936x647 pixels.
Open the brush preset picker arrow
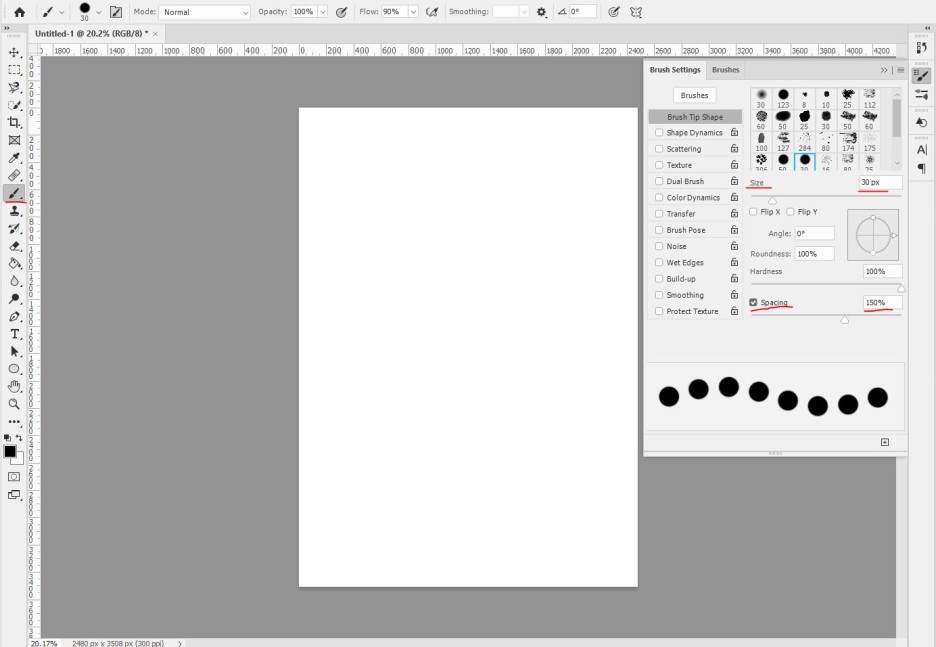point(98,12)
